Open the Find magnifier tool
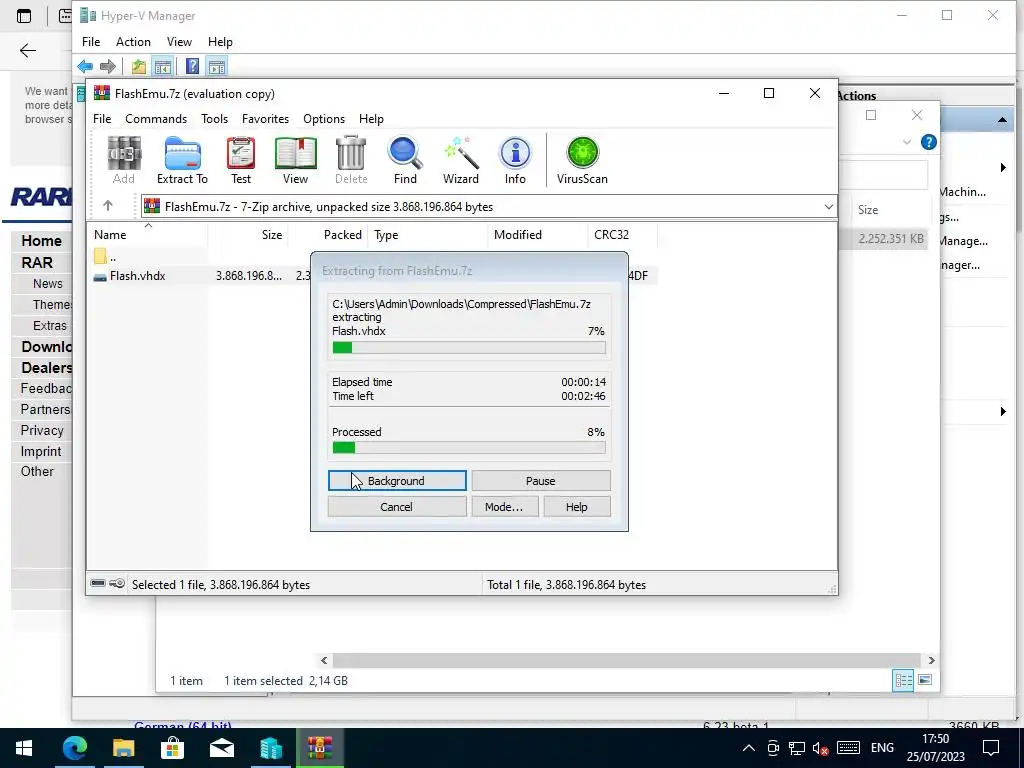1024x768 pixels. [x=405, y=160]
